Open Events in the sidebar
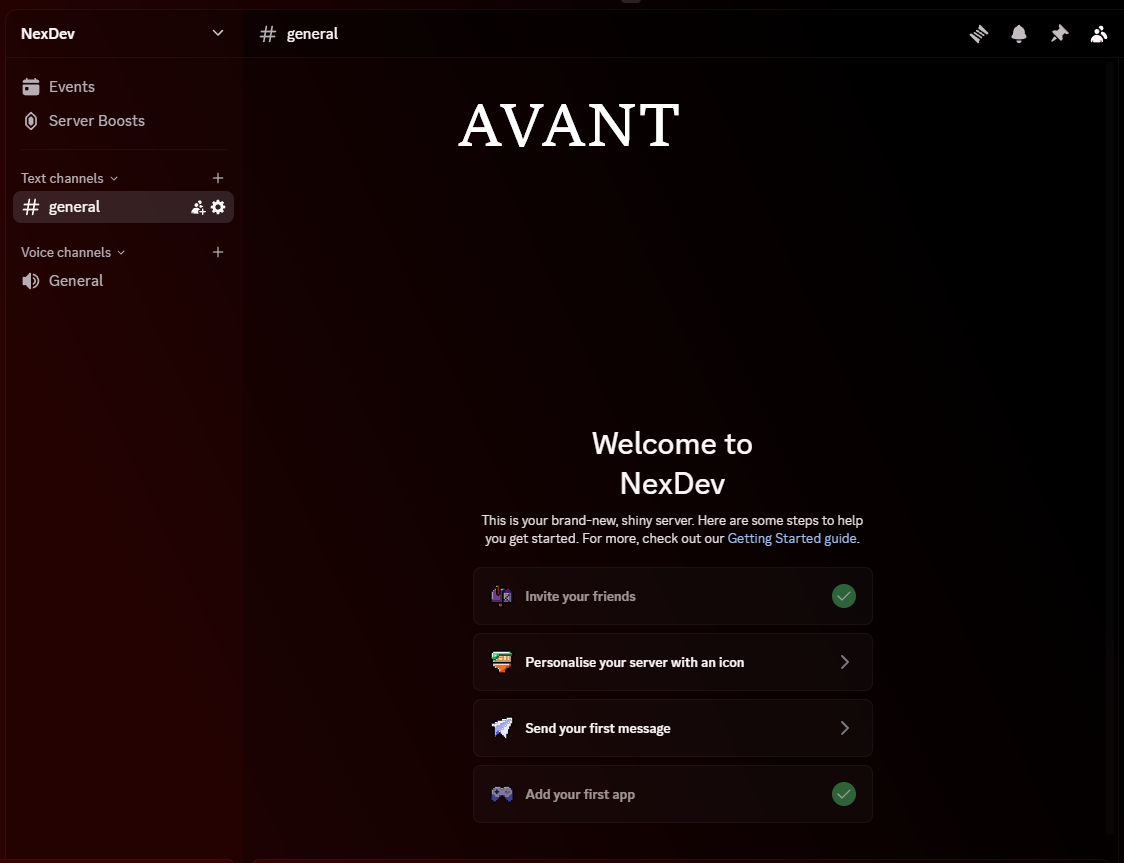The width and height of the screenshot is (1124, 863). [123, 87]
